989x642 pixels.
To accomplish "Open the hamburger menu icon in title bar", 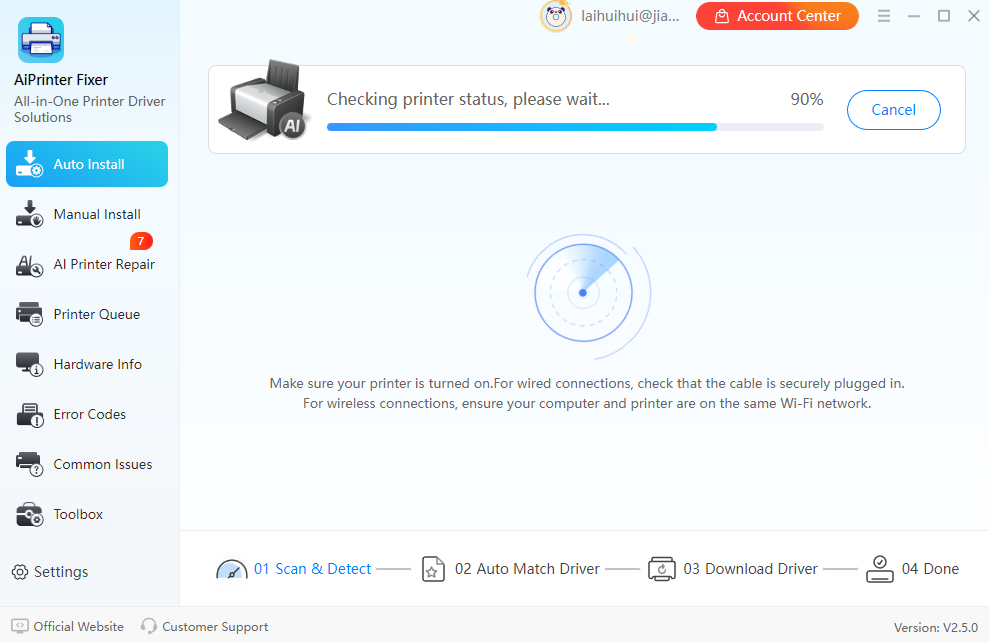I will (x=884, y=16).
